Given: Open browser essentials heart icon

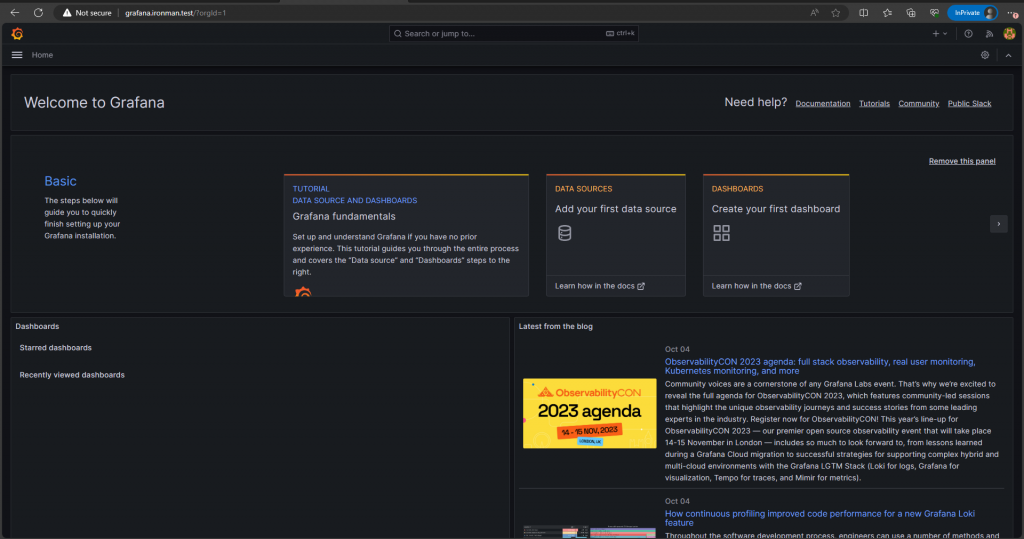Looking at the screenshot, I should click(935, 12).
